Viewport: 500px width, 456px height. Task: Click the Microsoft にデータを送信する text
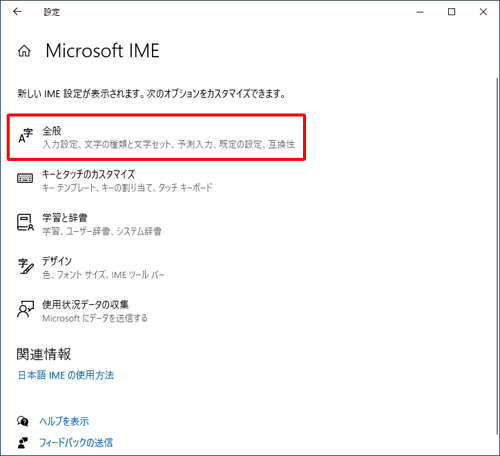95,318
